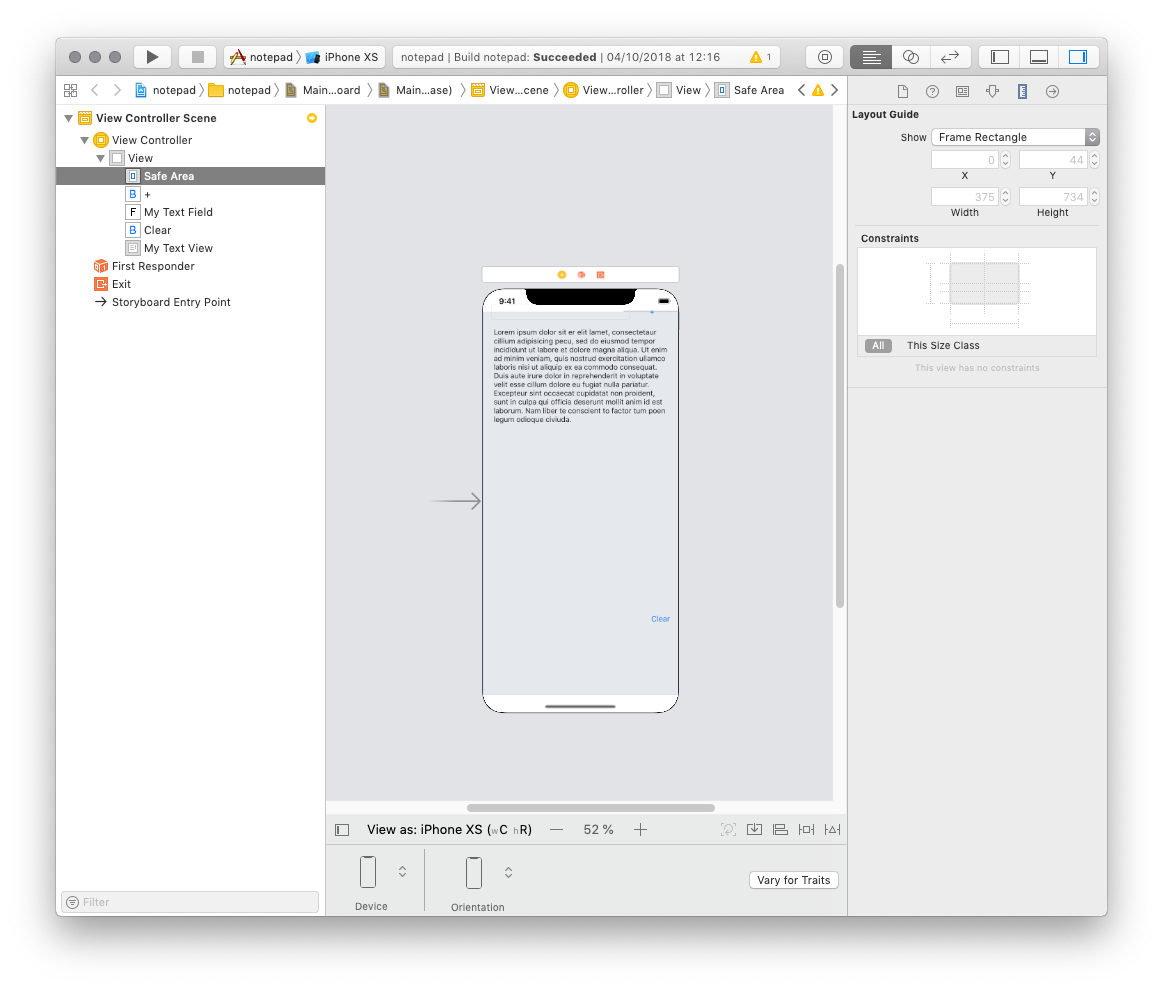The width and height of the screenshot is (1163, 990).
Task: Toggle the Inspectors panel visibility
Action: pos(1077,57)
